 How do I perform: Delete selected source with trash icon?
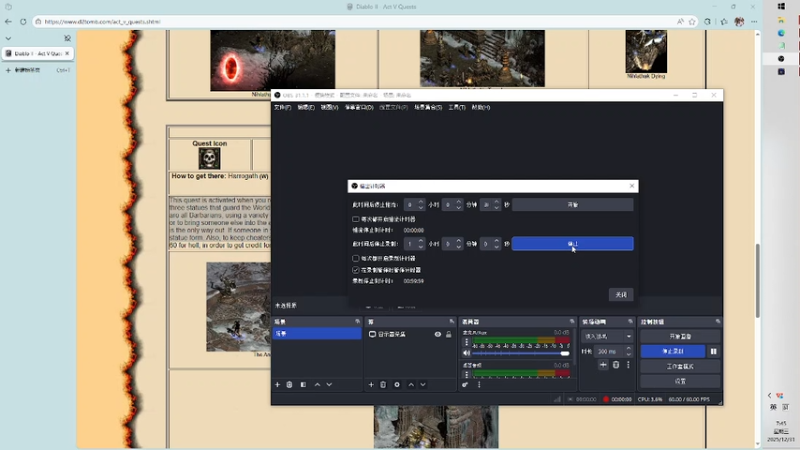click(x=383, y=385)
